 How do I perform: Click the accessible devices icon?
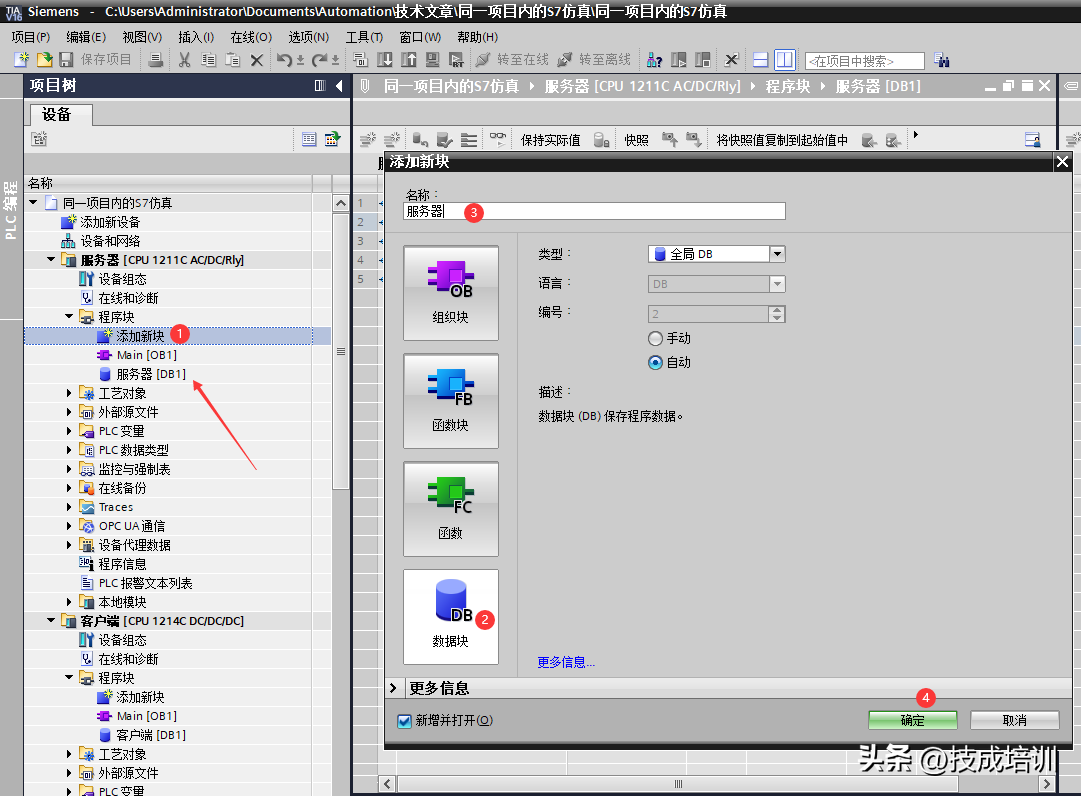[654, 61]
